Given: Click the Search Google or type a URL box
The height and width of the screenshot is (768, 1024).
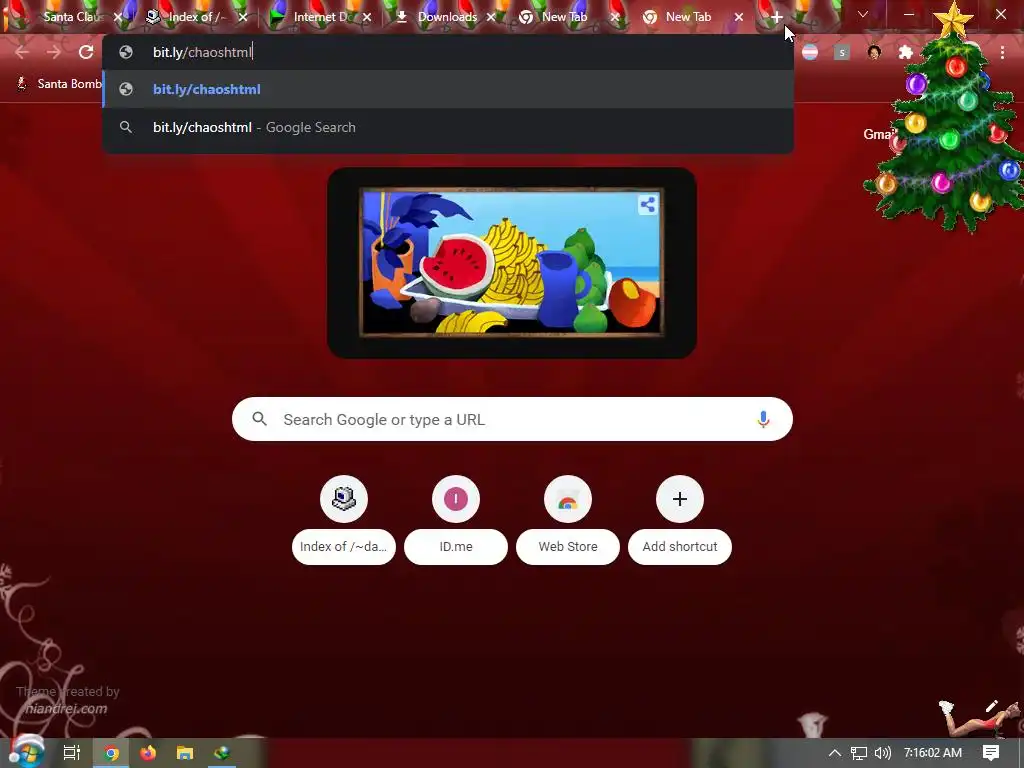Looking at the screenshot, I should (x=513, y=419).
